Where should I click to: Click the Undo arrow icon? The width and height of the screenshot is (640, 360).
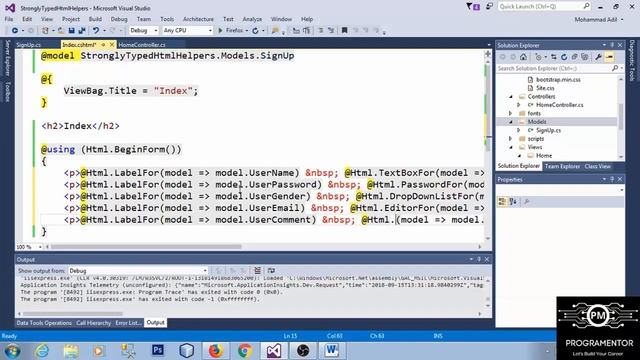pos(96,31)
